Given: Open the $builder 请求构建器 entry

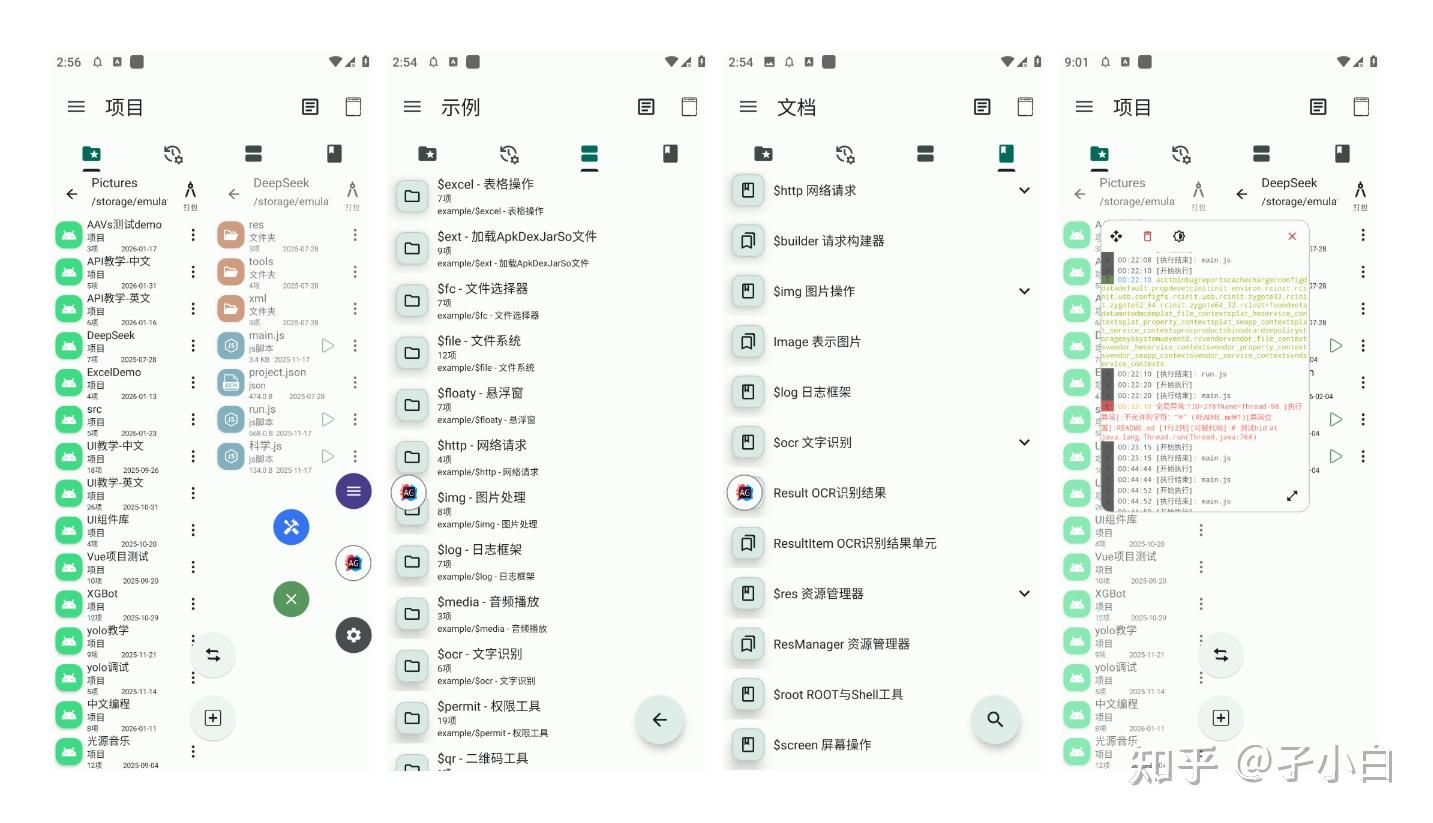Looking at the screenshot, I should coord(884,241).
